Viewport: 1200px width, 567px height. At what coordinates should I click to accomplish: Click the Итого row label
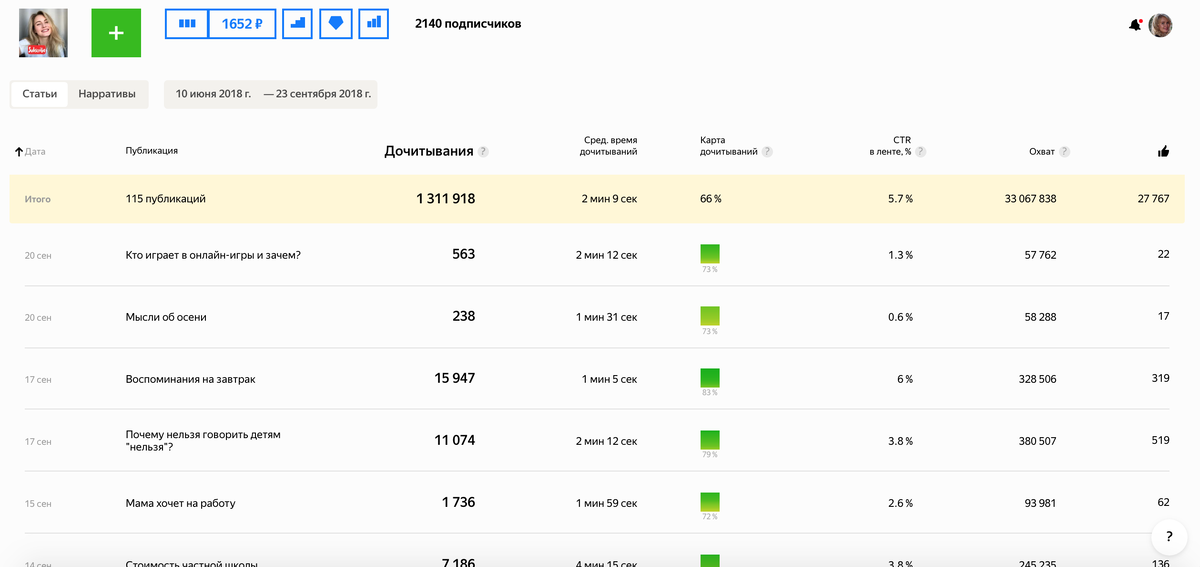(37, 200)
